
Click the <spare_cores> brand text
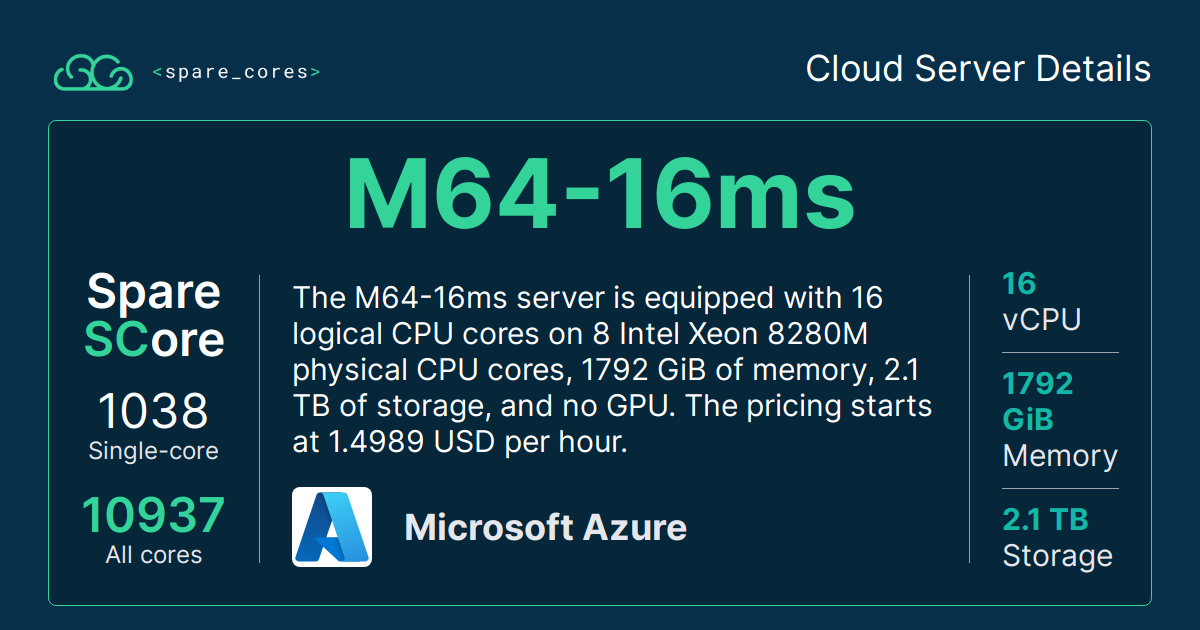point(236,72)
